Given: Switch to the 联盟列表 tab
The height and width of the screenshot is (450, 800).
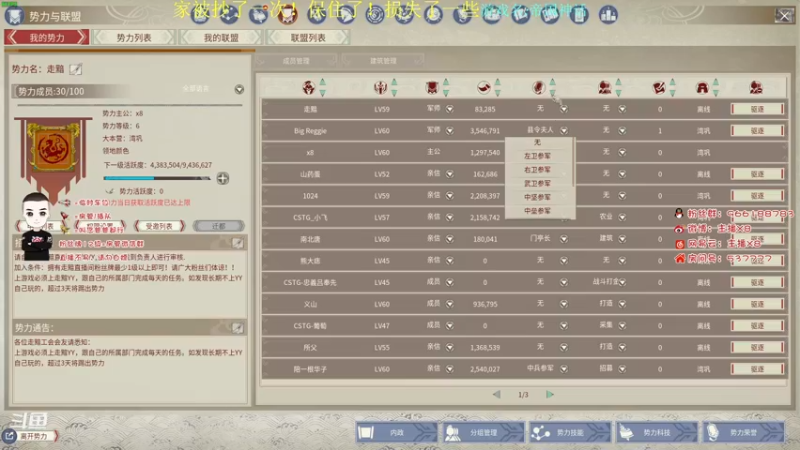Looking at the screenshot, I should click(308, 37).
